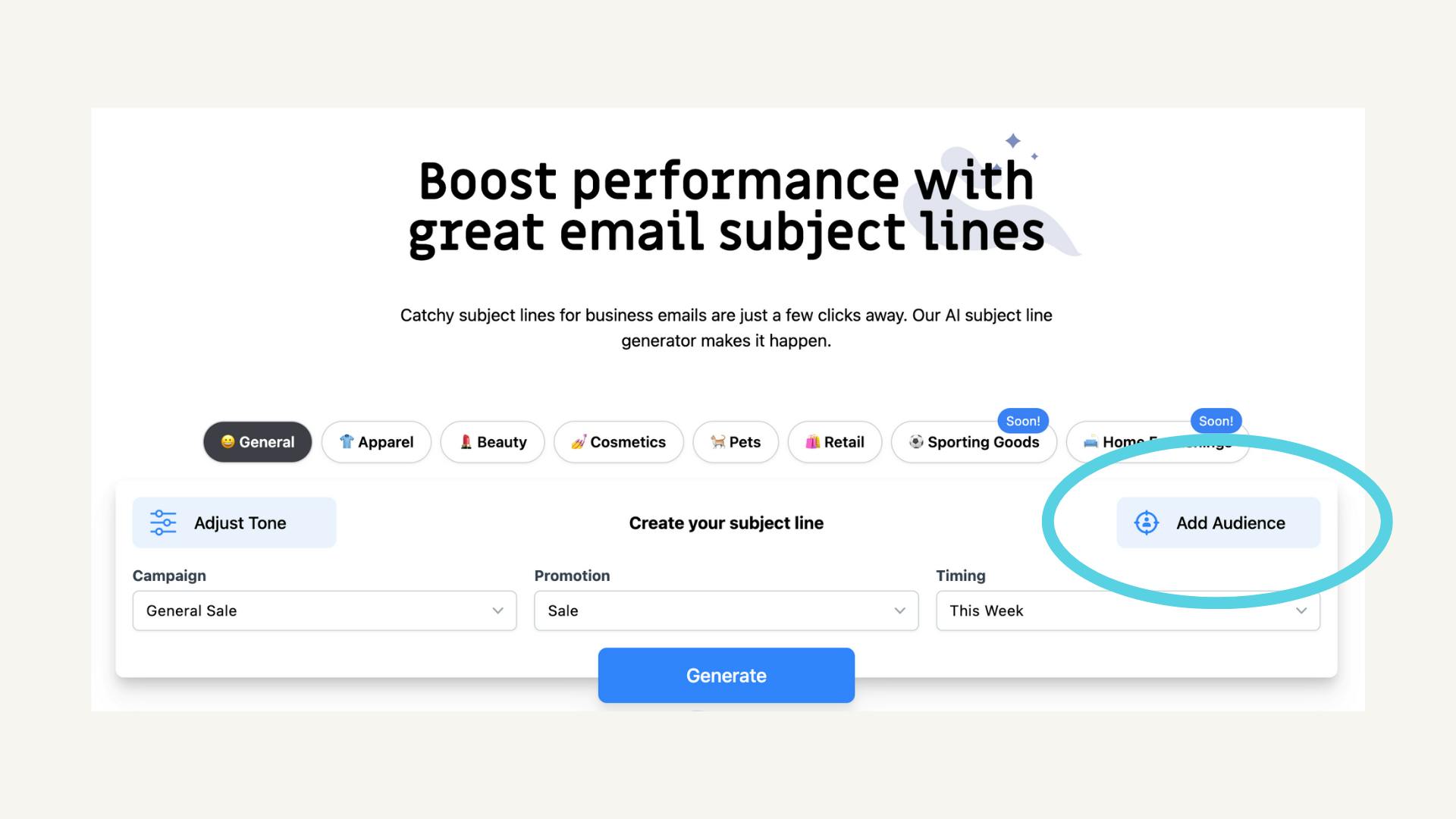Click the Campaign General Sale field

pos(324,610)
